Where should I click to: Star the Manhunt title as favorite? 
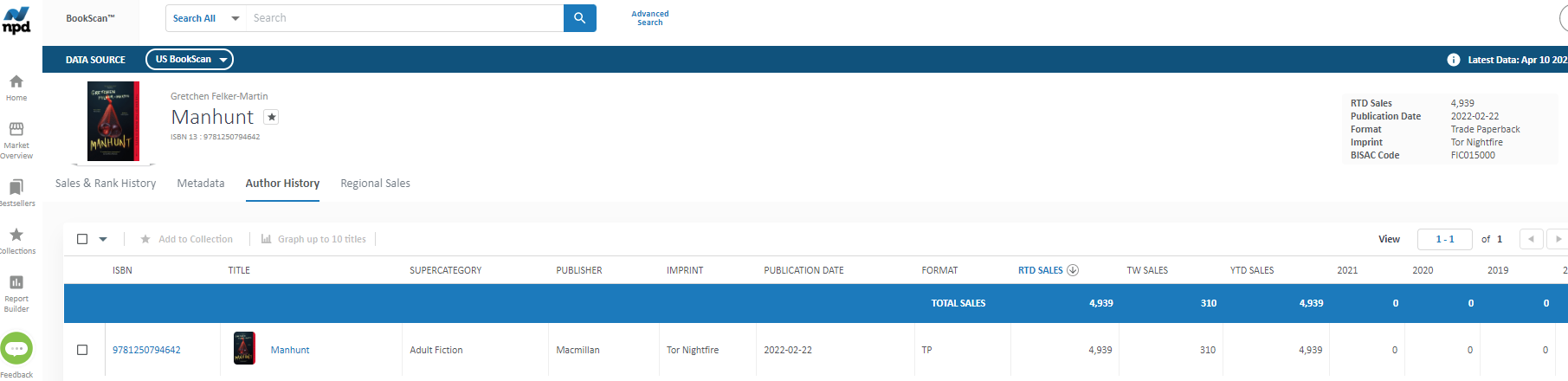tap(271, 117)
